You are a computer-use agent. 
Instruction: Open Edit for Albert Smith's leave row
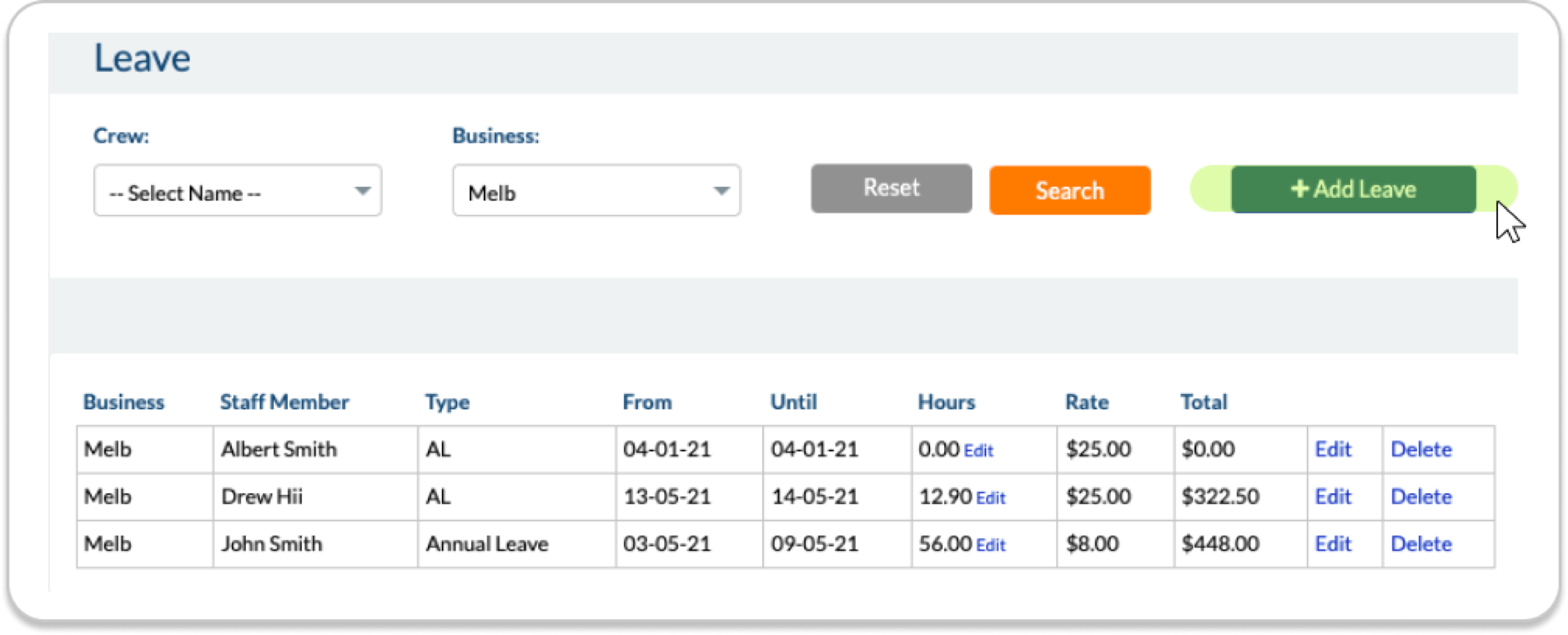click(x=1332, y=450)
